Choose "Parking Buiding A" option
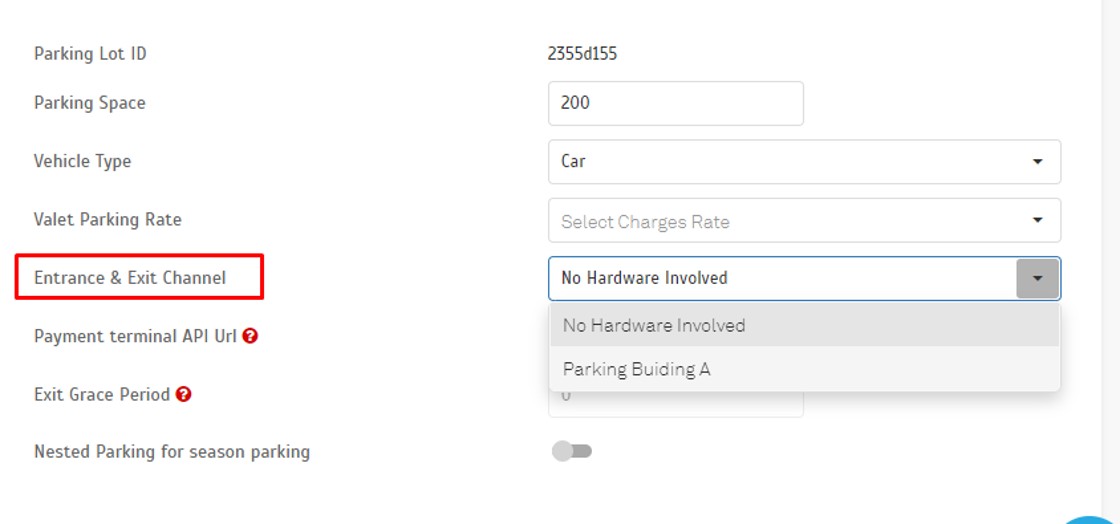Screen dimensions: 1120x524 [636, 369]
